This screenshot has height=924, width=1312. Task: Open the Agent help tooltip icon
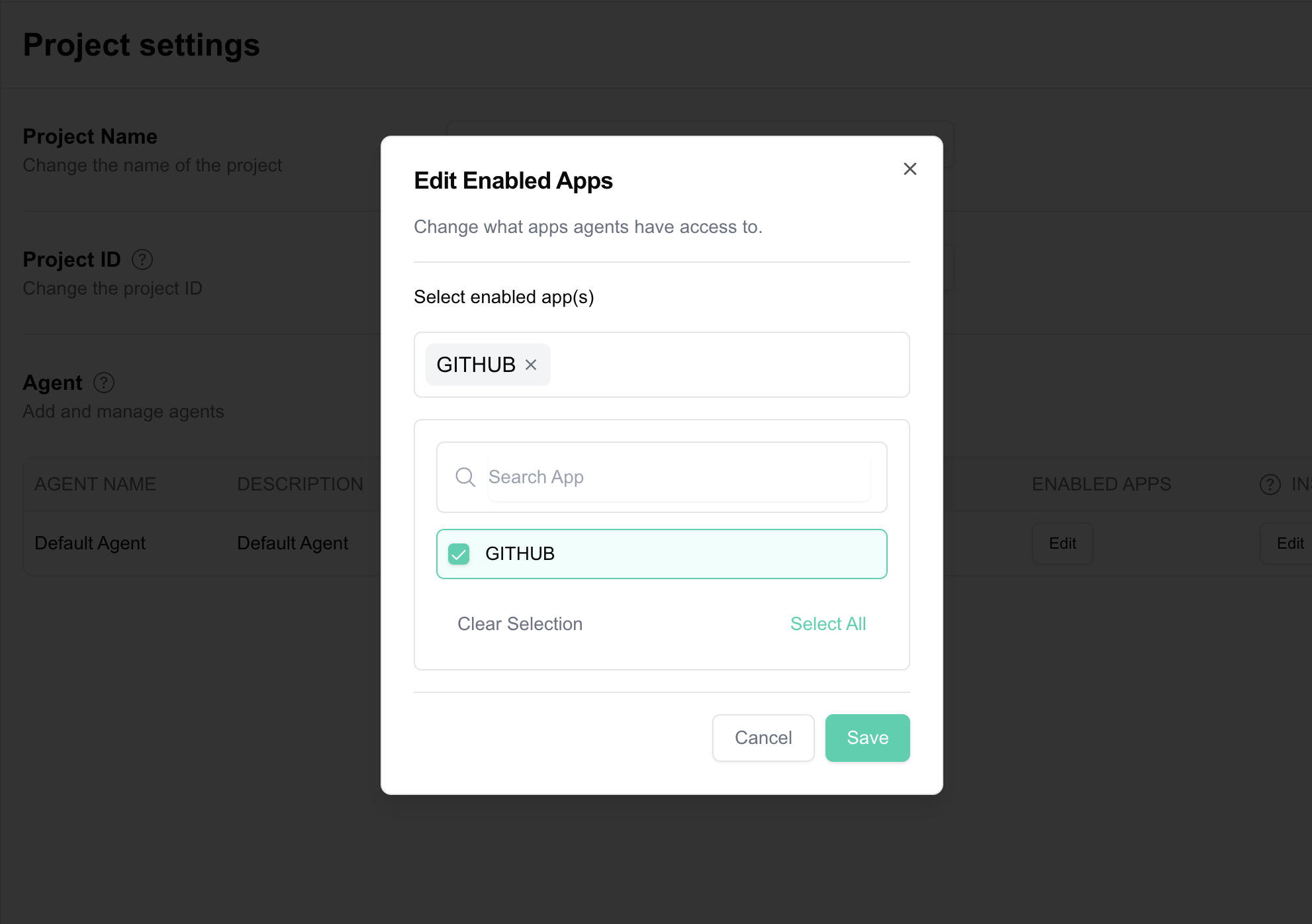click(104, 383)
